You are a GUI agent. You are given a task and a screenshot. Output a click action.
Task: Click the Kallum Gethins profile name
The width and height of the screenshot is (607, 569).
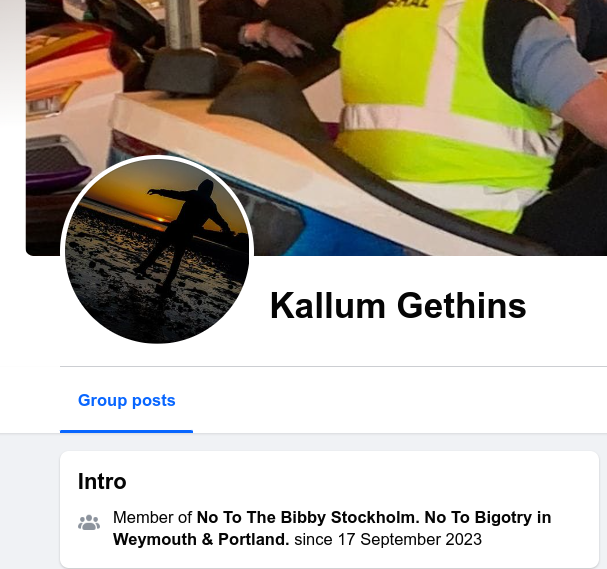click(398, 306)
